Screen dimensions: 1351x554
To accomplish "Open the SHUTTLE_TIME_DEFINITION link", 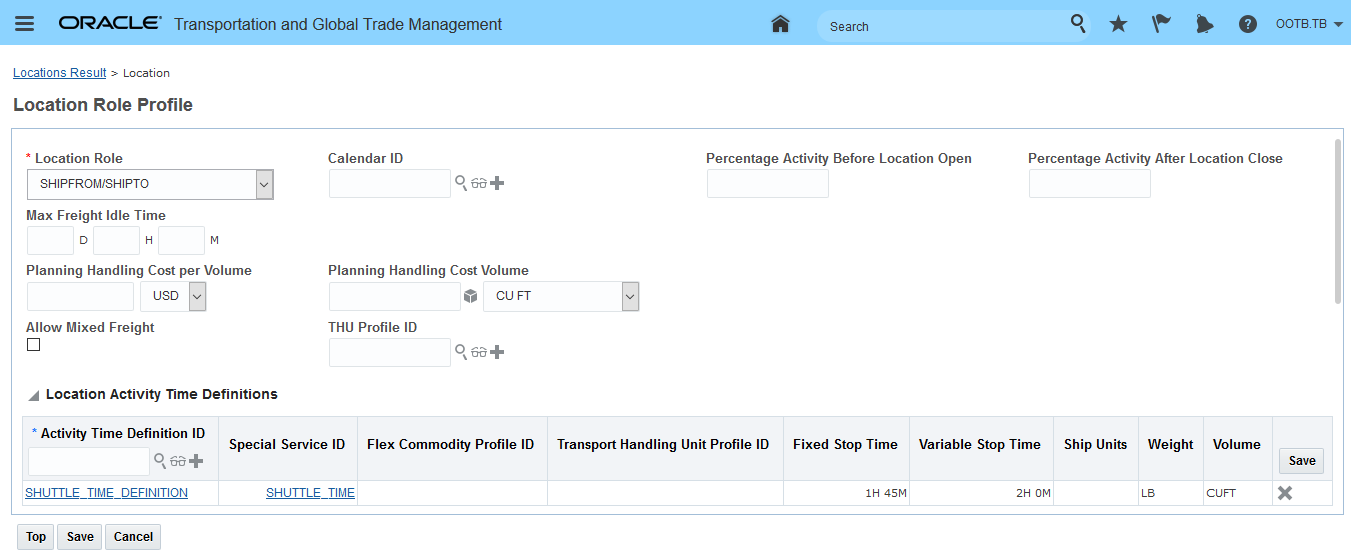I will point(106,493).
